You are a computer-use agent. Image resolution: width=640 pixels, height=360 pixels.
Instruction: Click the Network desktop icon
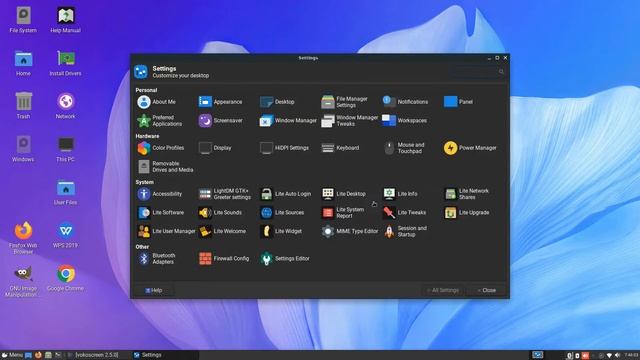65,106
